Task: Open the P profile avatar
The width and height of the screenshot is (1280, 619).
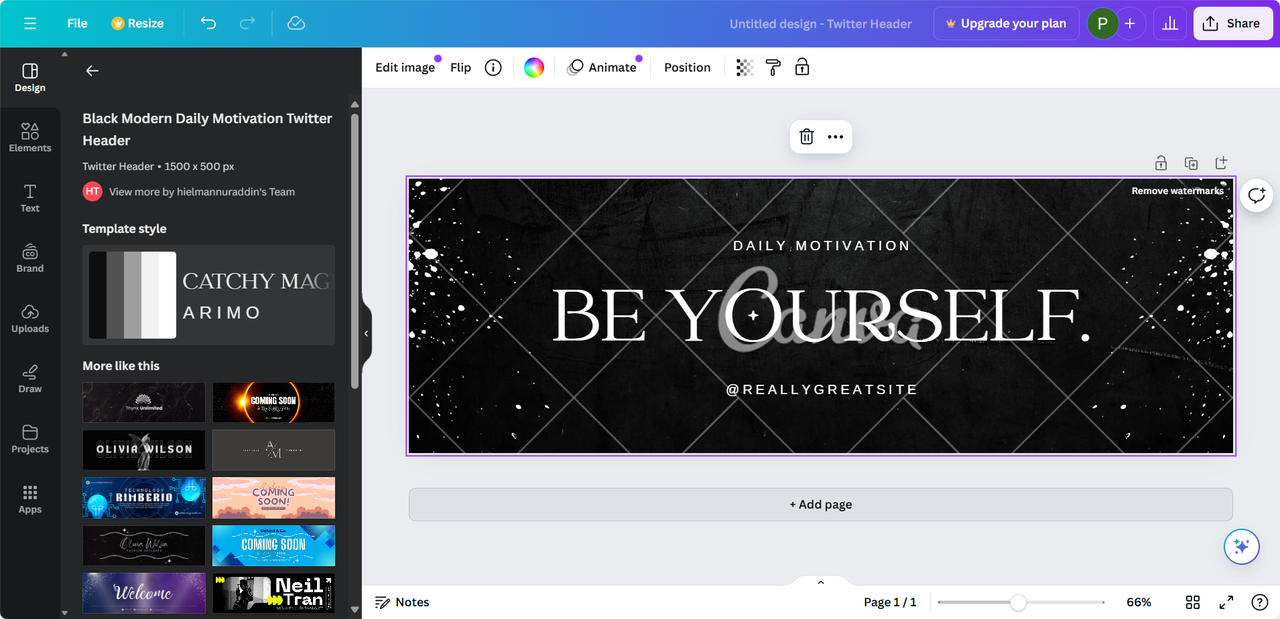Action: click(x=1103, y=23)
